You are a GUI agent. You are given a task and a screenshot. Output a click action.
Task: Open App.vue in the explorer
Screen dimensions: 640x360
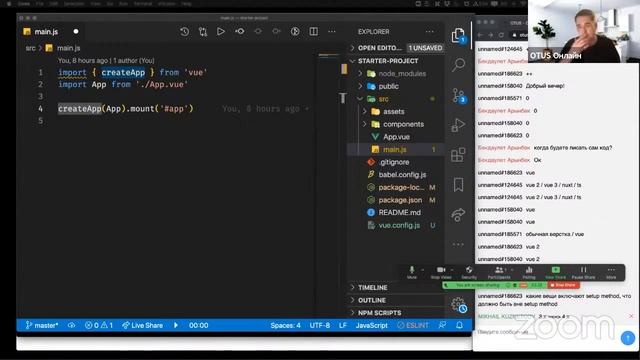point(396,137)
